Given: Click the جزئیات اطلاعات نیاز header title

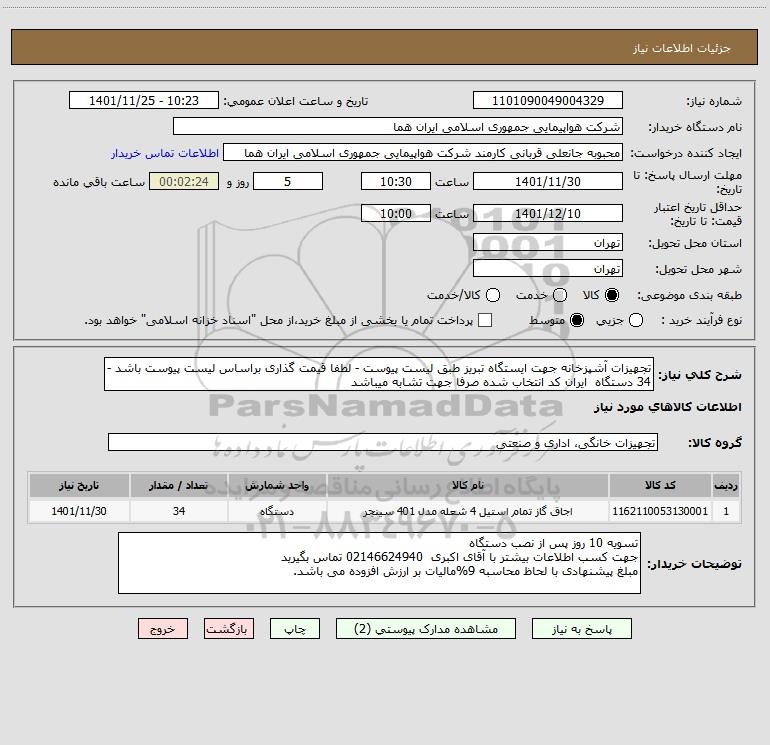Looking at the screenshot, I should point(682,48).
